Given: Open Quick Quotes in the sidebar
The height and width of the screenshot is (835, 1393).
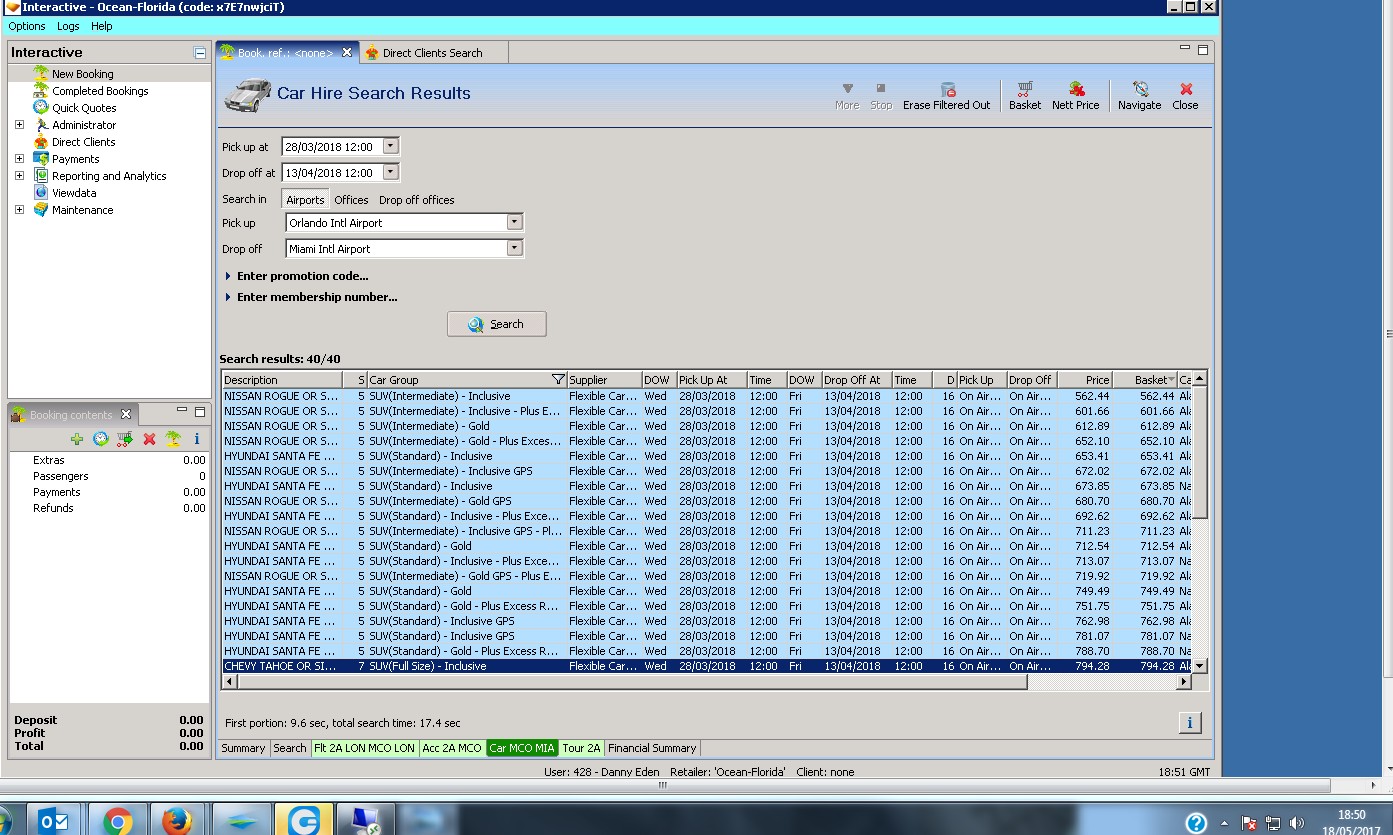Looking at the screenshot, I should 84,108.
